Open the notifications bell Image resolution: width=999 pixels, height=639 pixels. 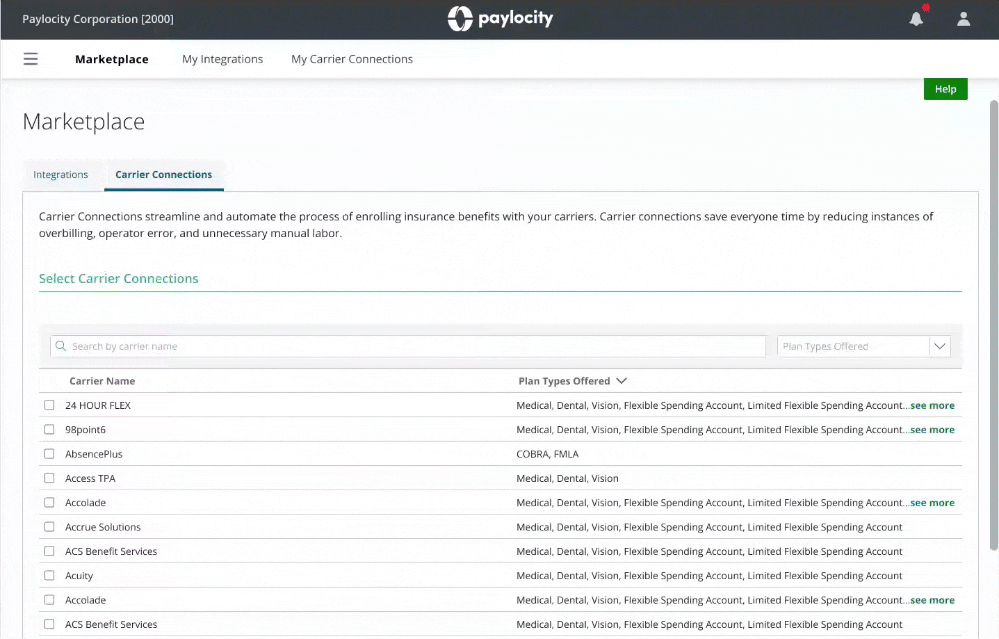pos(916,19)
